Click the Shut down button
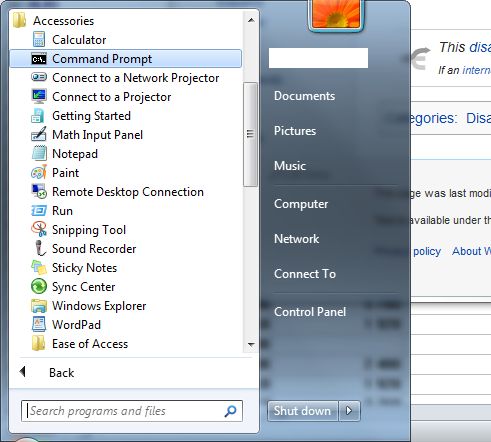 [x=303, y=411]
